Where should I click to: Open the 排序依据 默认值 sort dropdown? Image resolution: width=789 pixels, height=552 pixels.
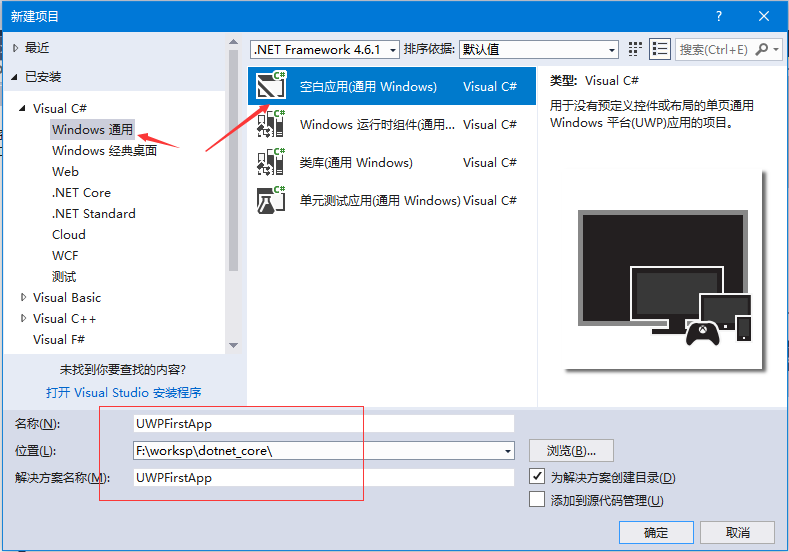click(x=612, y=50)
